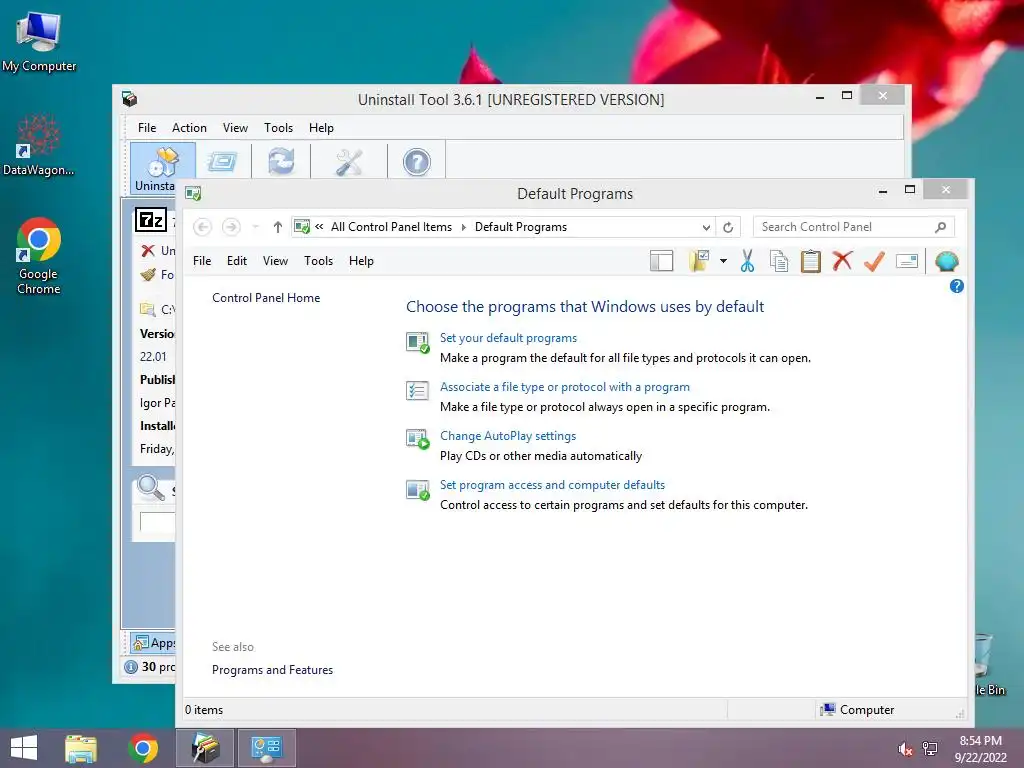Click the preview pane layout icon in Default Programs toolbar

click(662, 261)
